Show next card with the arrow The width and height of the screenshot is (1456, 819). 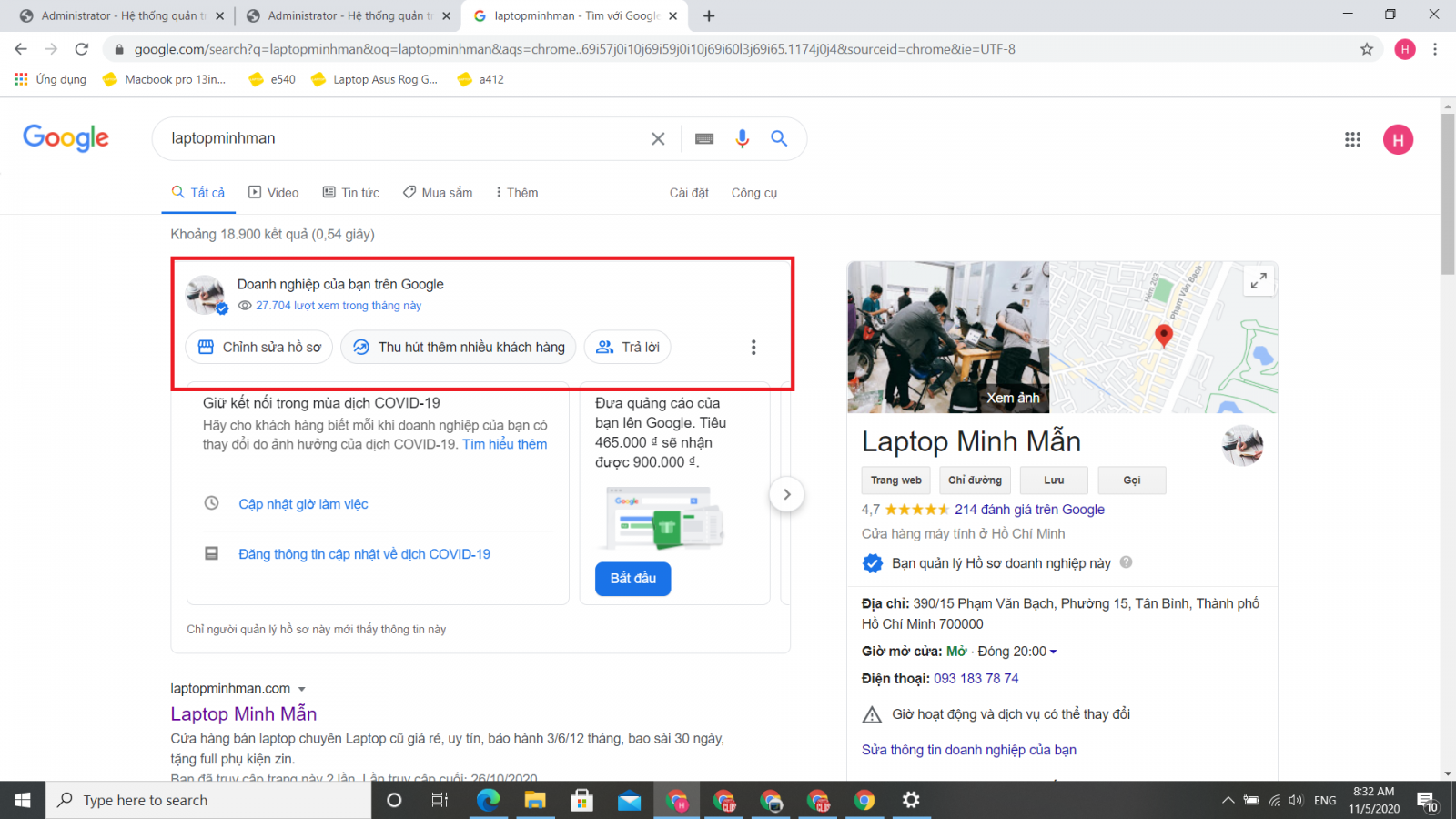coord(787,494)
